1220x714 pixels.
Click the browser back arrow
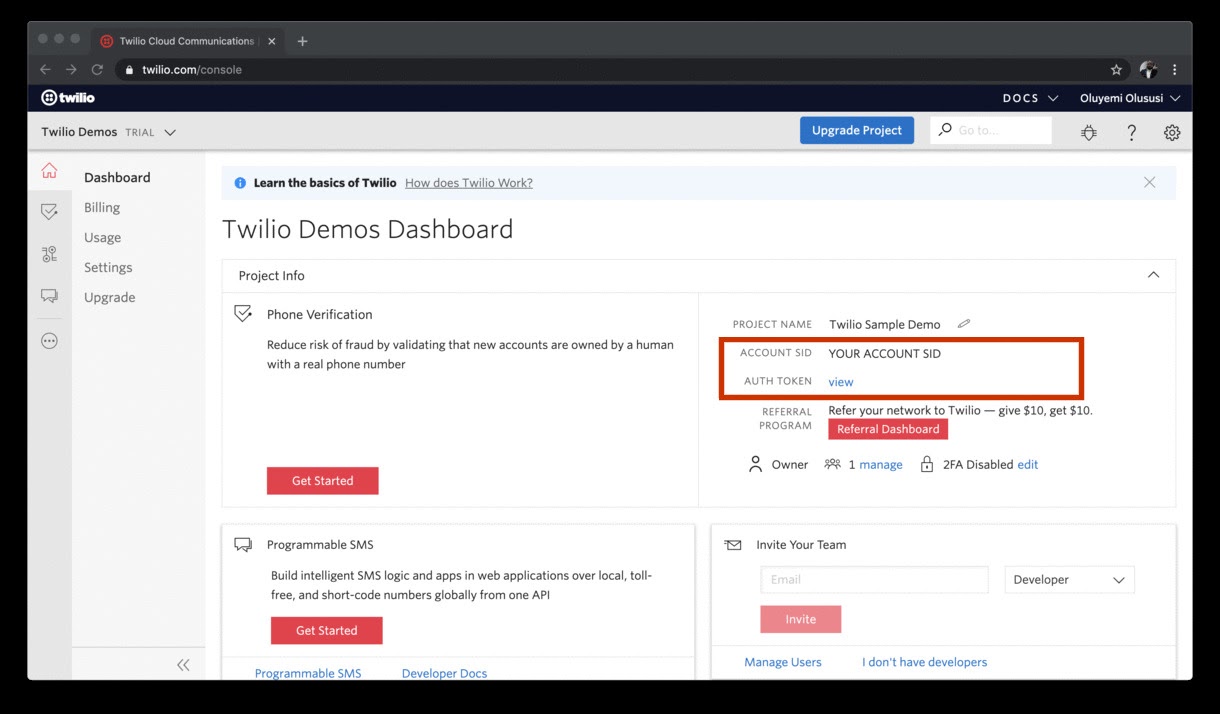(x=44, y=70)
